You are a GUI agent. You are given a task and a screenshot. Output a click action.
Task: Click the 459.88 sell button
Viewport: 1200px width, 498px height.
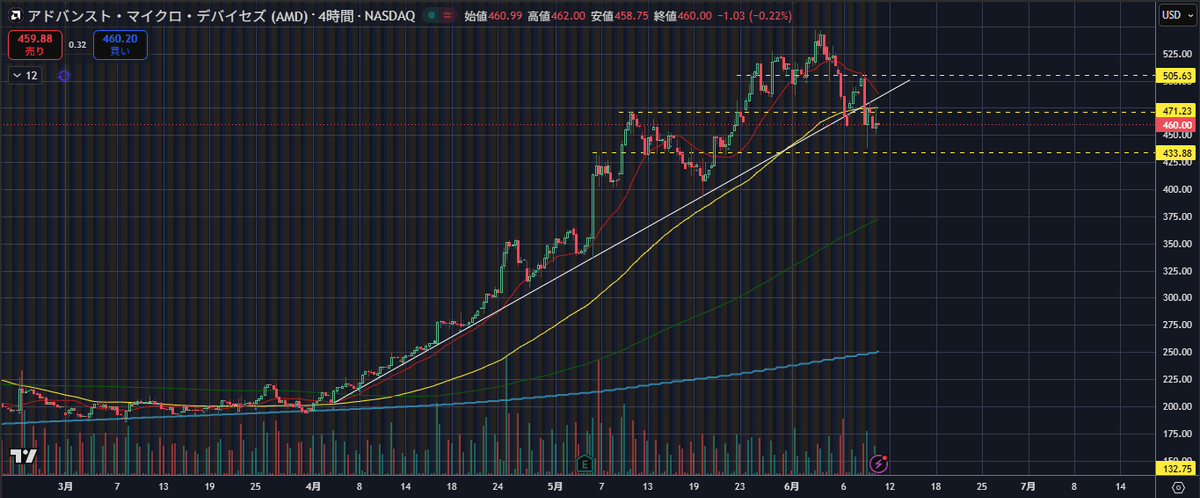pos(35,44)
